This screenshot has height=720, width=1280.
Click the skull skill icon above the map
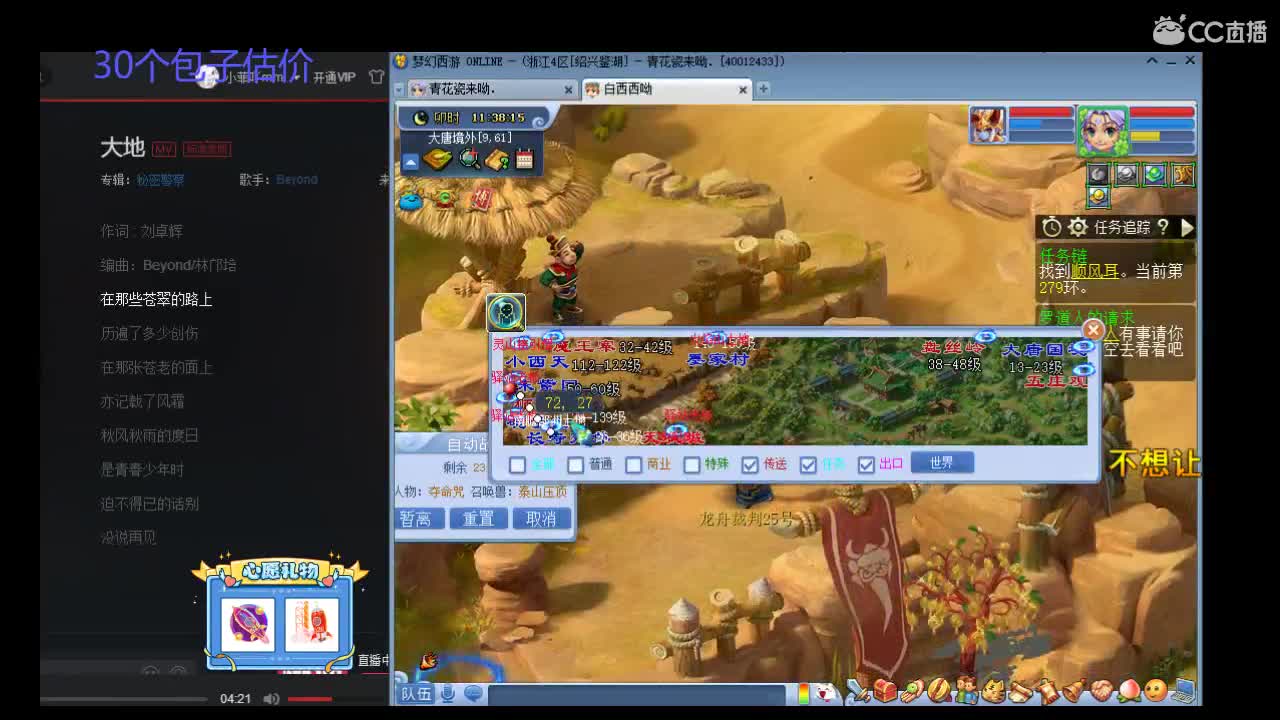(506, 313)
